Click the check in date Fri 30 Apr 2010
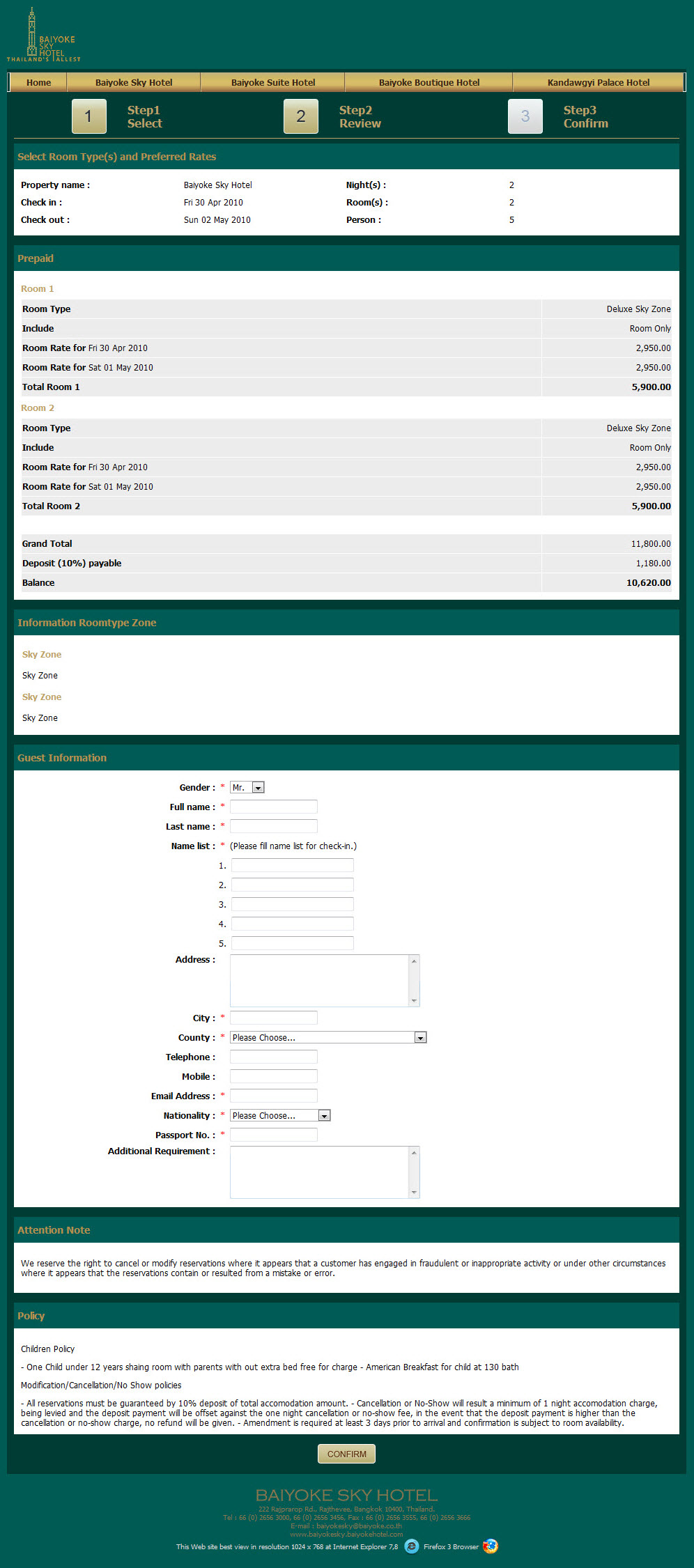The width and height of the screenshot is (694, 1568). [x=213, y=202]
